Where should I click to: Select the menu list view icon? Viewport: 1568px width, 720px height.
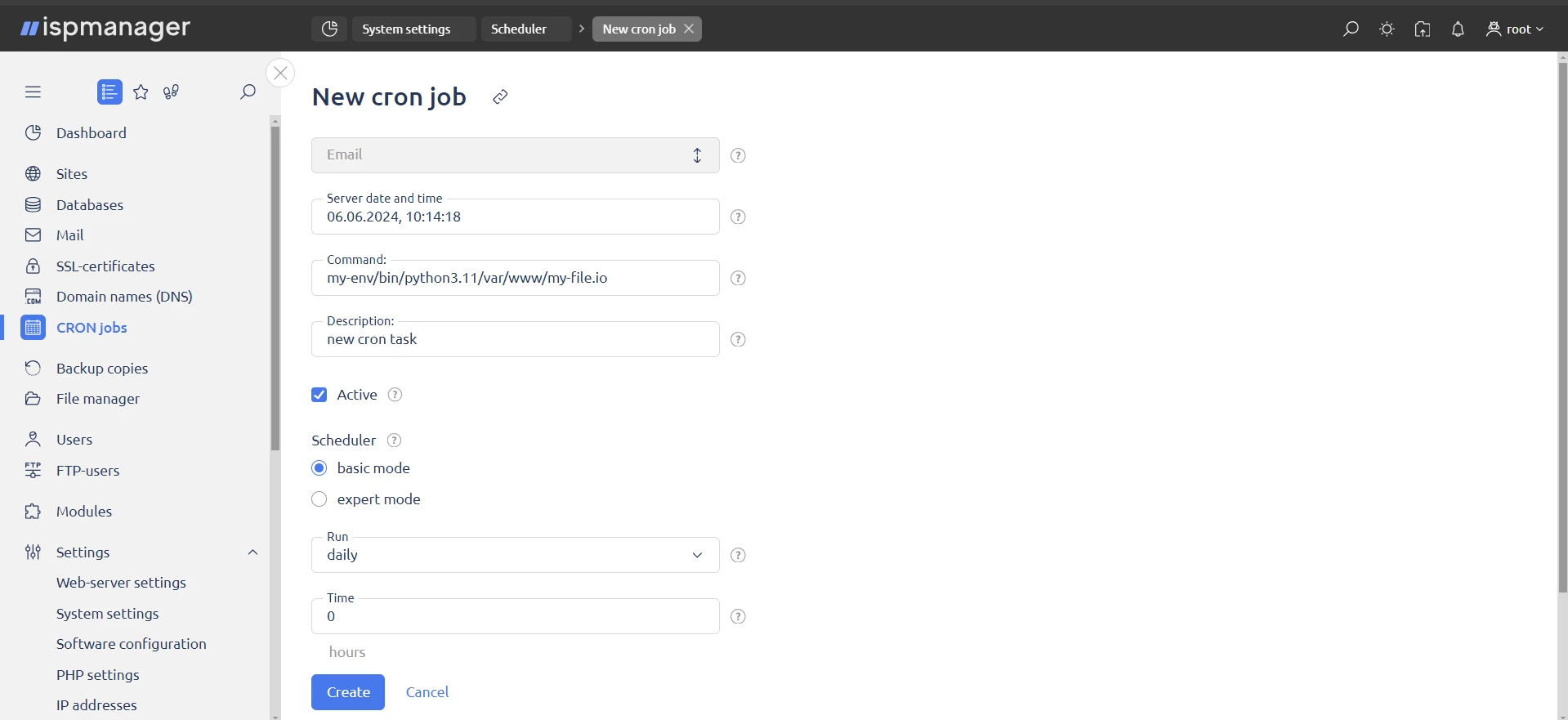click(109, 92)
